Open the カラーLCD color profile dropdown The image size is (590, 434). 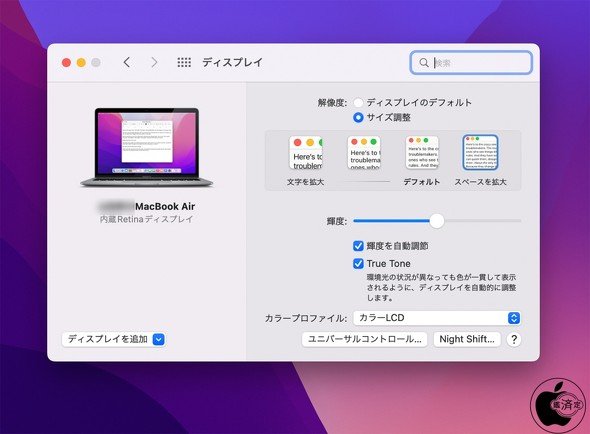[437, 318]
